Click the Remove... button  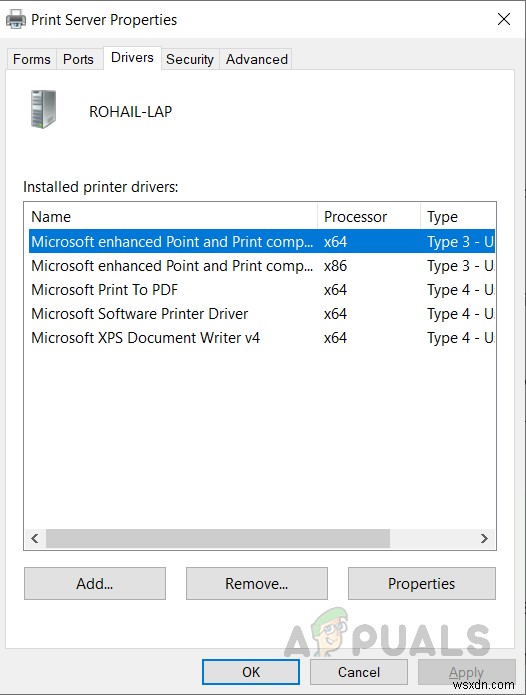coord(257,583)
